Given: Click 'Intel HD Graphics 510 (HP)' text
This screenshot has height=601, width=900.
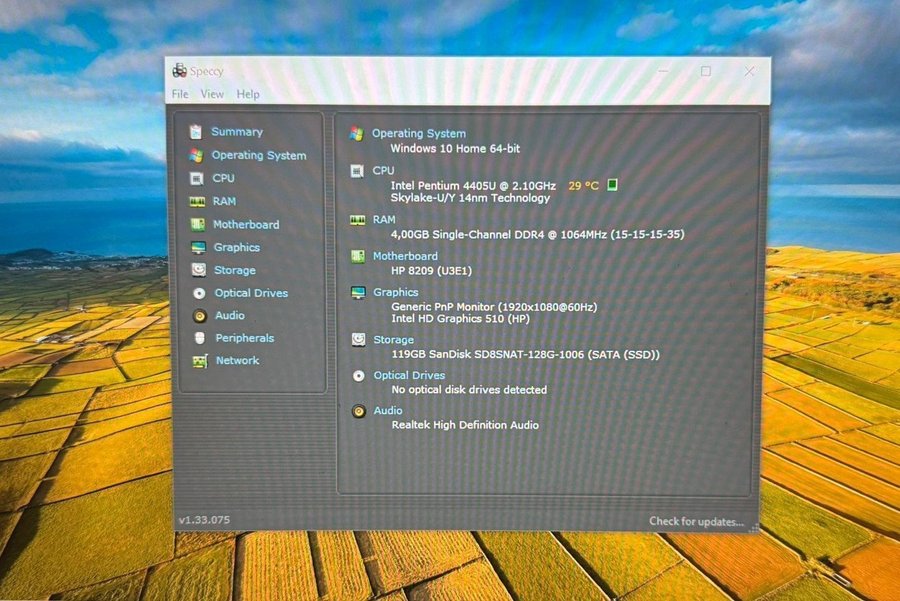Looking at the screenshot, I should pyautogui.click(x=460, y=319).
